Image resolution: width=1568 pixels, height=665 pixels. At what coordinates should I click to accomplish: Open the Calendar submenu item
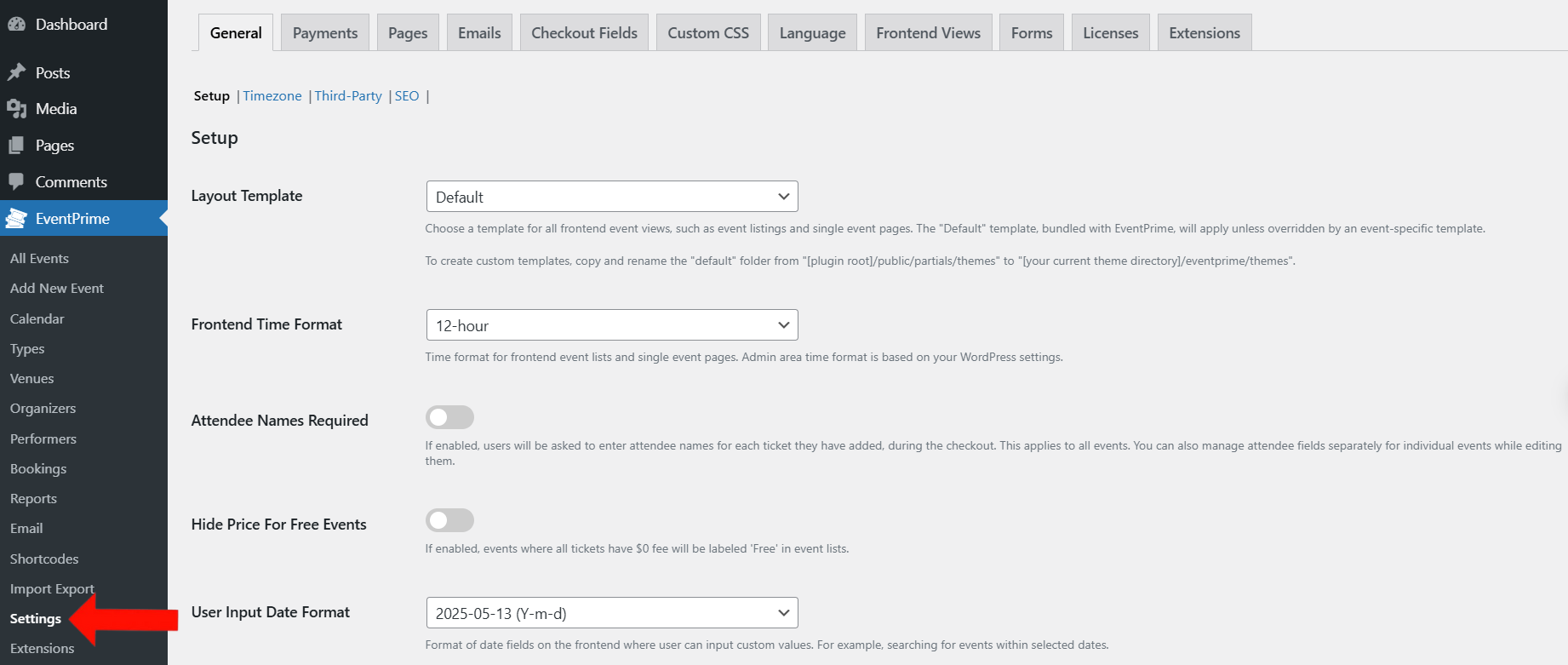coord(37,318)
